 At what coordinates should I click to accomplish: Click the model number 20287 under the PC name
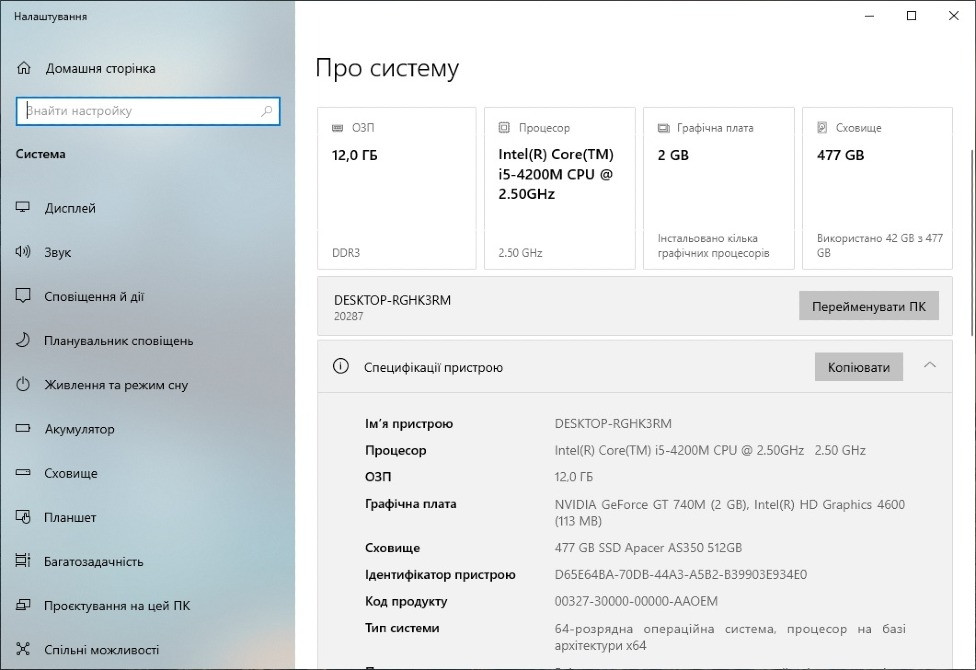pos(349,316)
